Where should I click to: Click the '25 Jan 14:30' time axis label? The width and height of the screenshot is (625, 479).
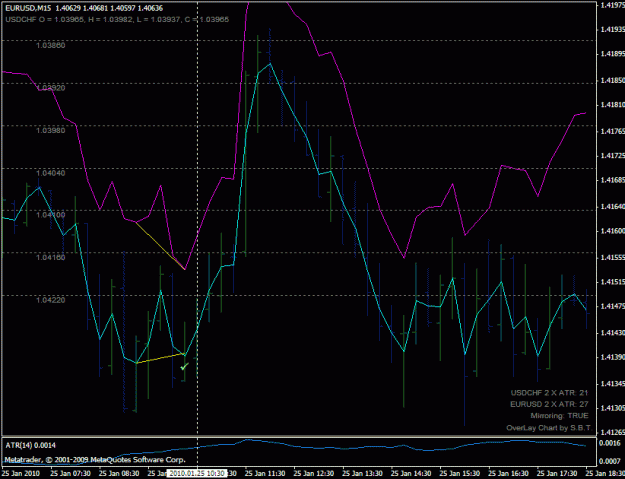coord(411,473)
